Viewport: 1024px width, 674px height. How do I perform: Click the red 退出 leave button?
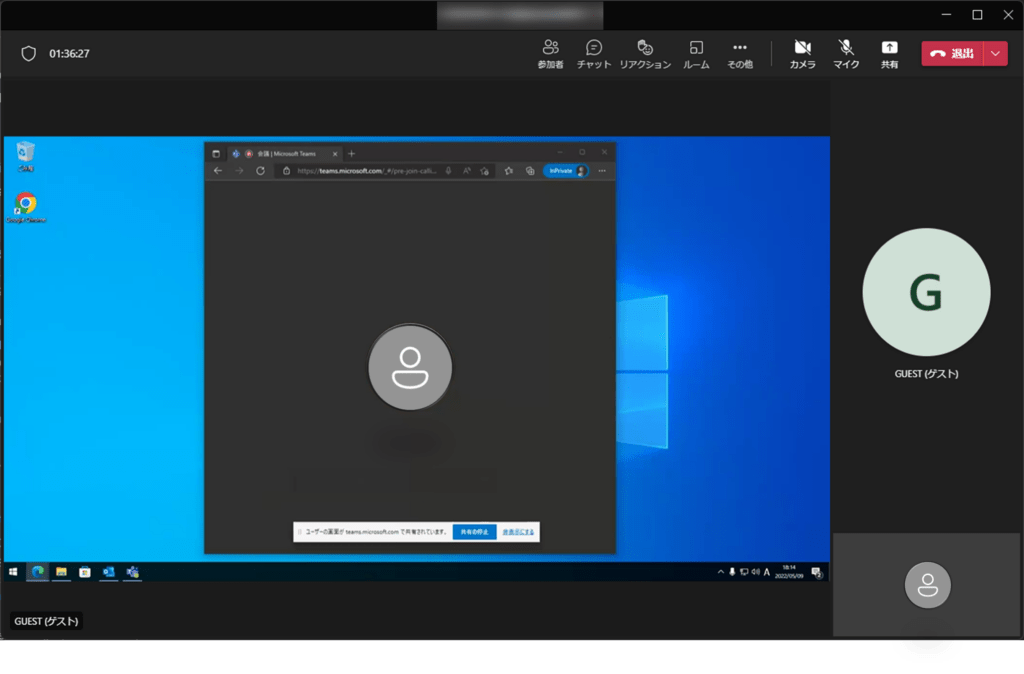[952, 54]
